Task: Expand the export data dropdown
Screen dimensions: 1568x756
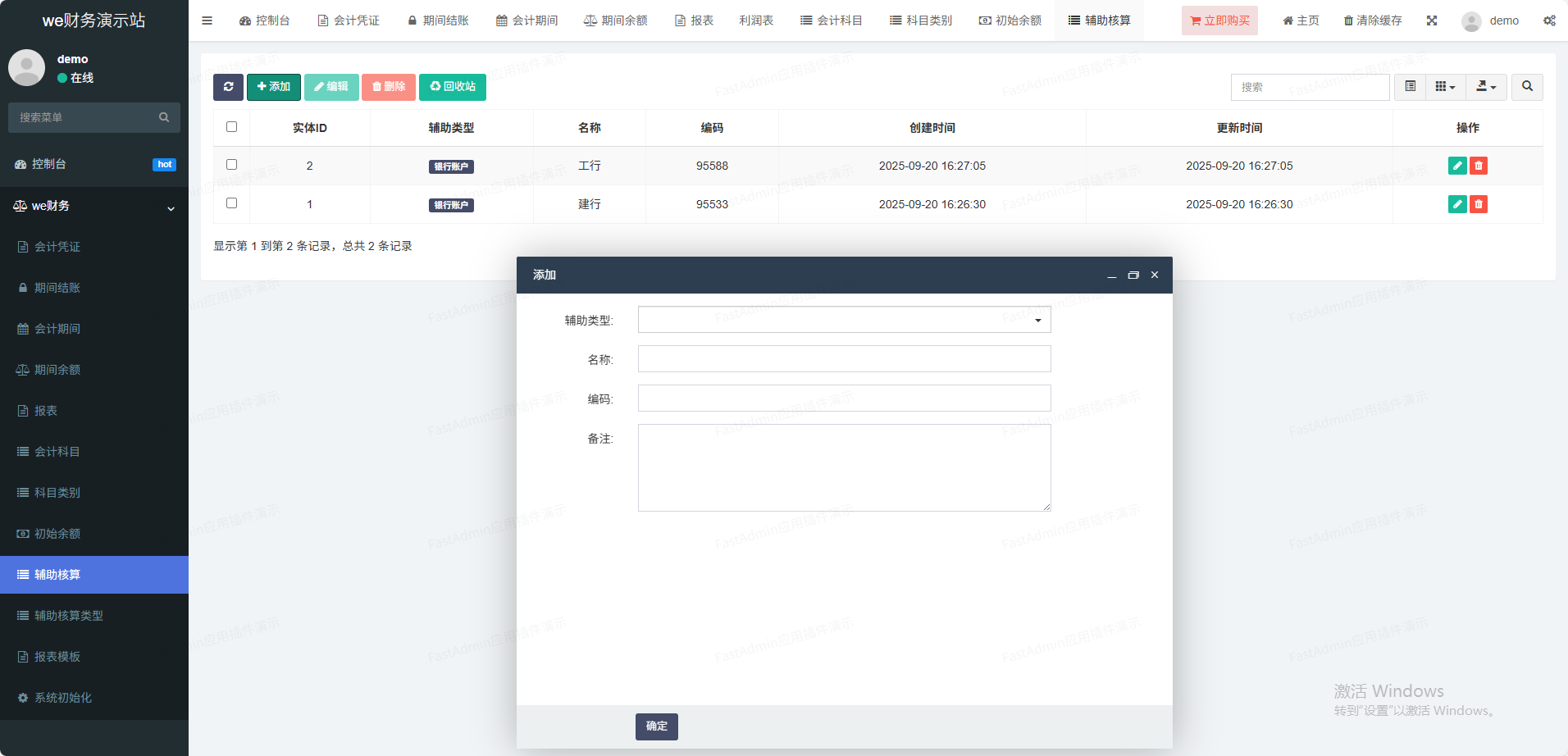Action: [1486, 87]
